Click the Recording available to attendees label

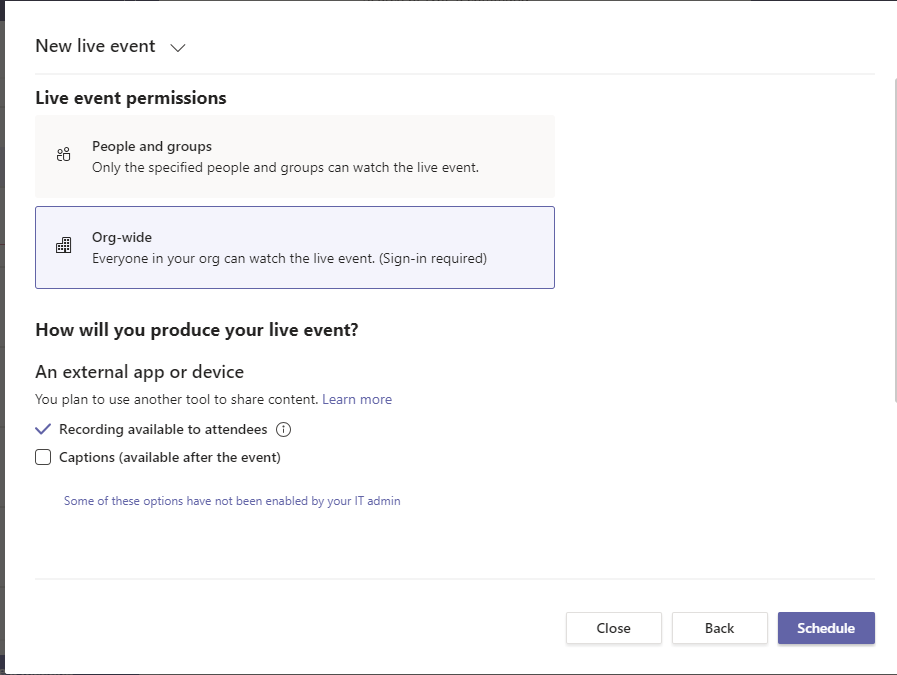(x=163, y=429)
